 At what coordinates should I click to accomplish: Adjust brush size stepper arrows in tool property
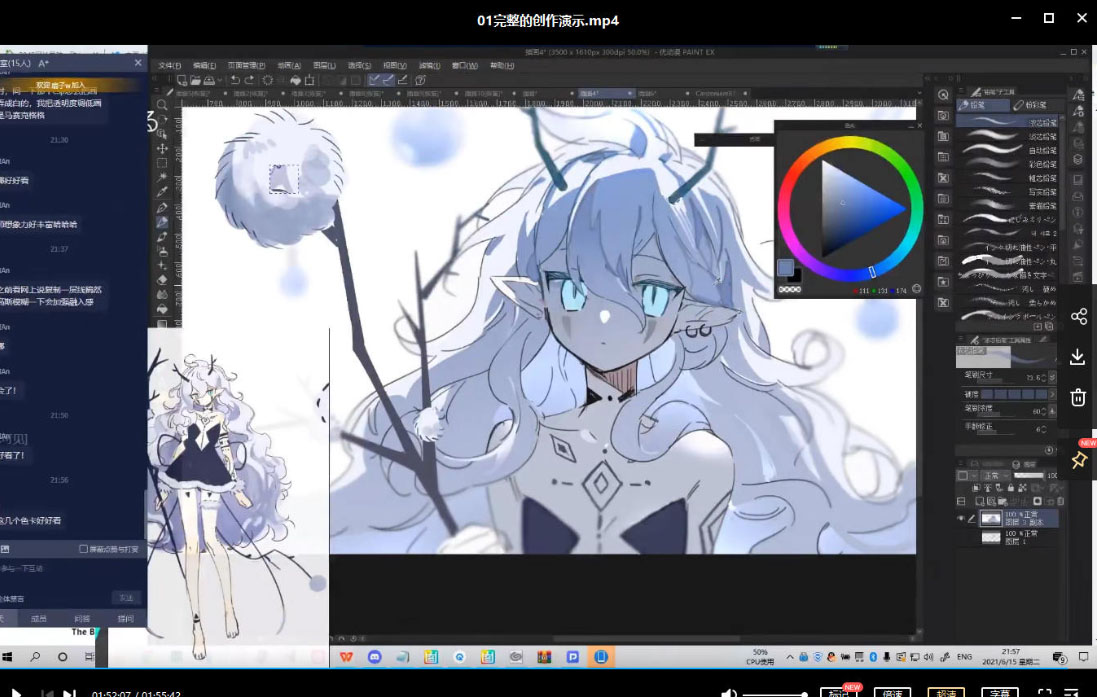(1043, 378)
